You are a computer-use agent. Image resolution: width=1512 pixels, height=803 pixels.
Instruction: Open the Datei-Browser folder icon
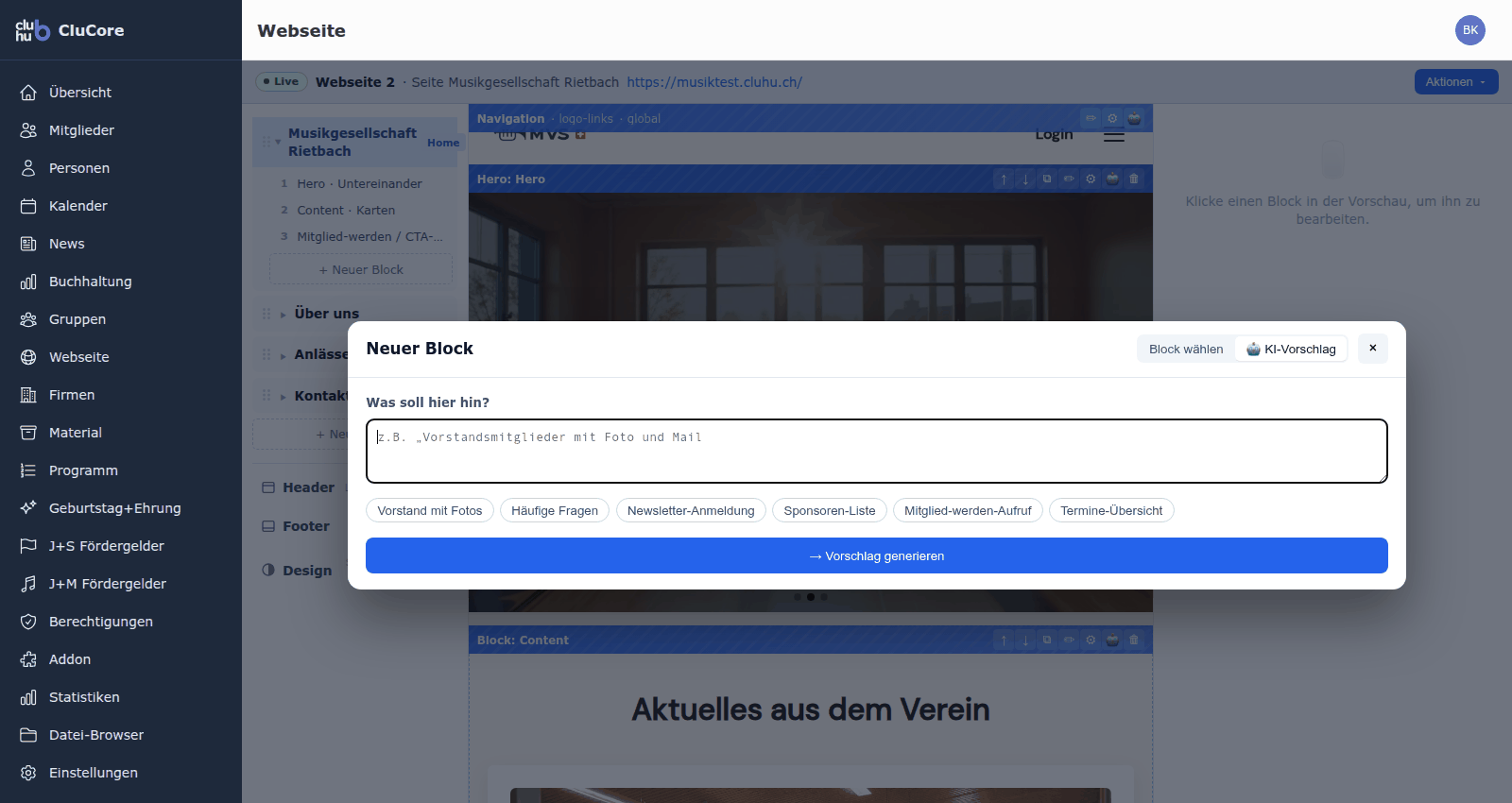click(28, 735)
